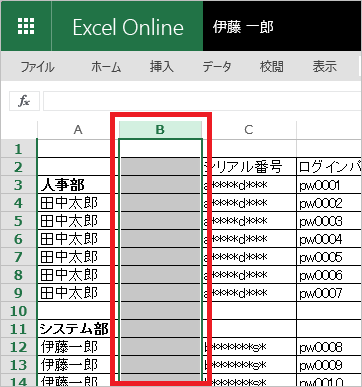The width and height of the screenshot is (362, 387).
Task: Click the シリアル番号 header cell
Action: click(249, 167)
